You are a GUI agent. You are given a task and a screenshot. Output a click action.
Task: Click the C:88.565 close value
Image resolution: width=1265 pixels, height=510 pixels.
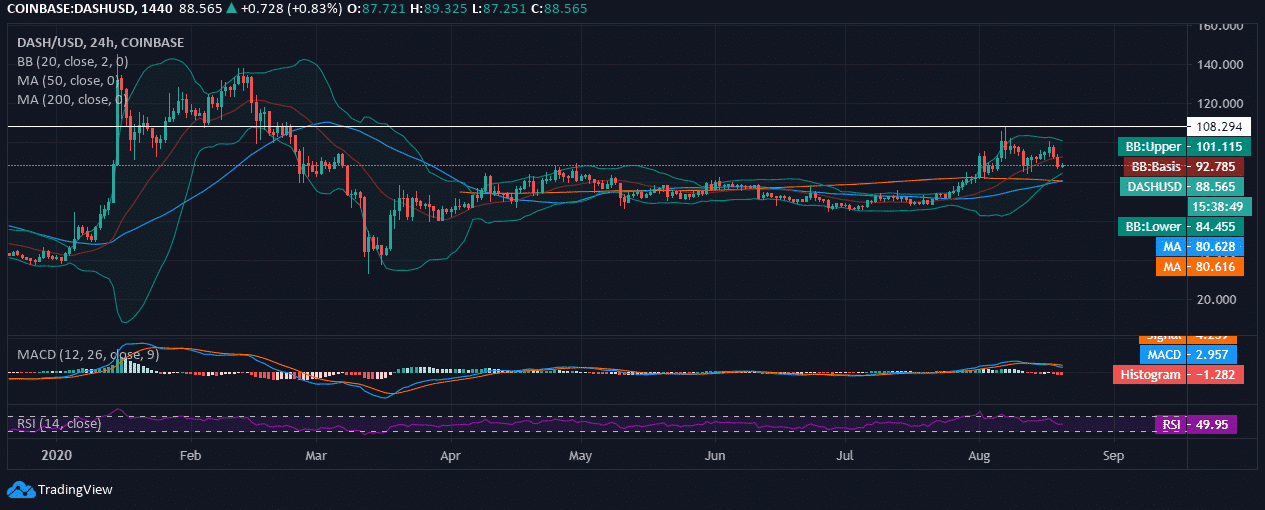click(561, 9)
